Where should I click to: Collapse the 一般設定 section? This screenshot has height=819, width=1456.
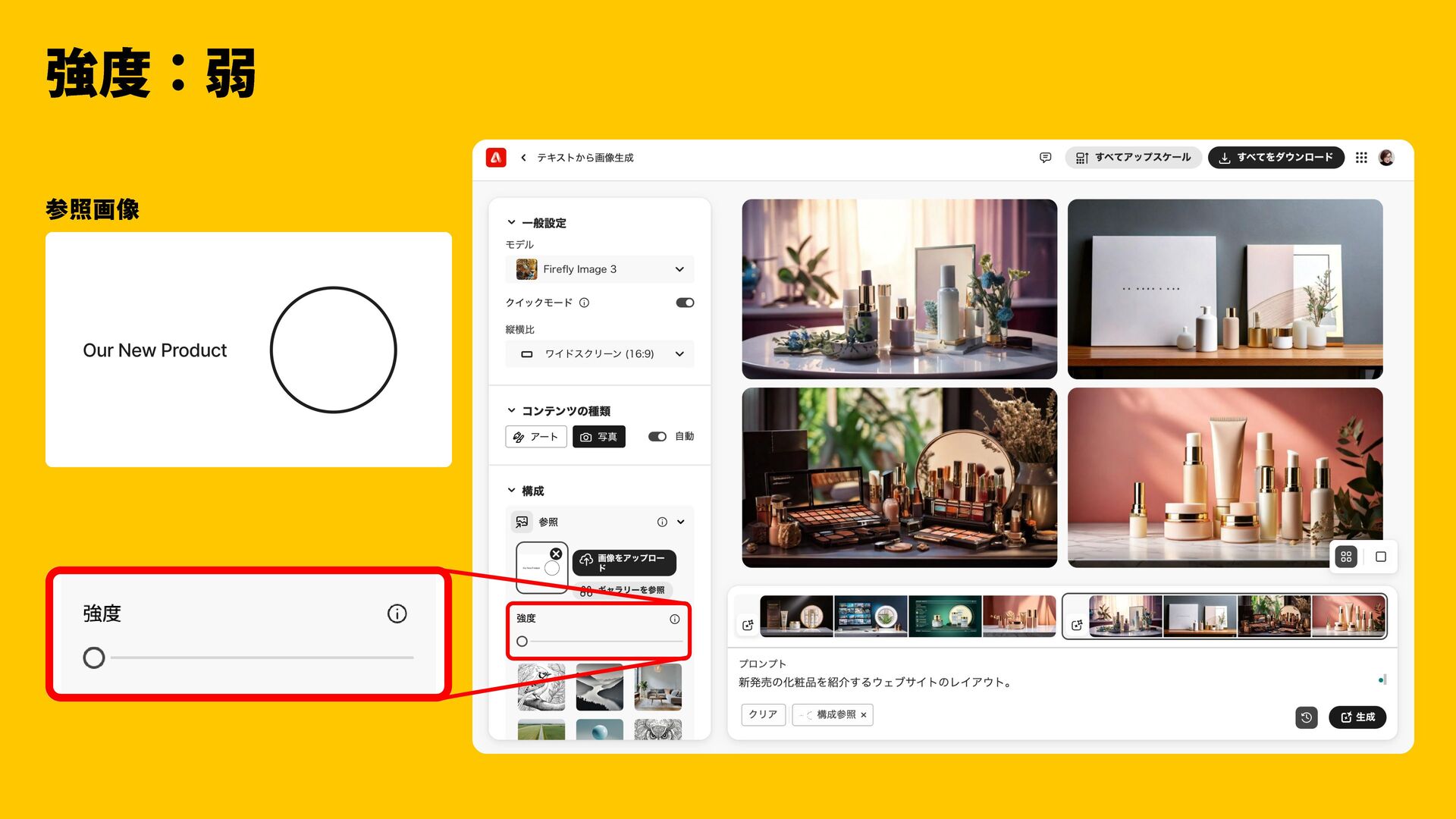click(x=512, y=223)
